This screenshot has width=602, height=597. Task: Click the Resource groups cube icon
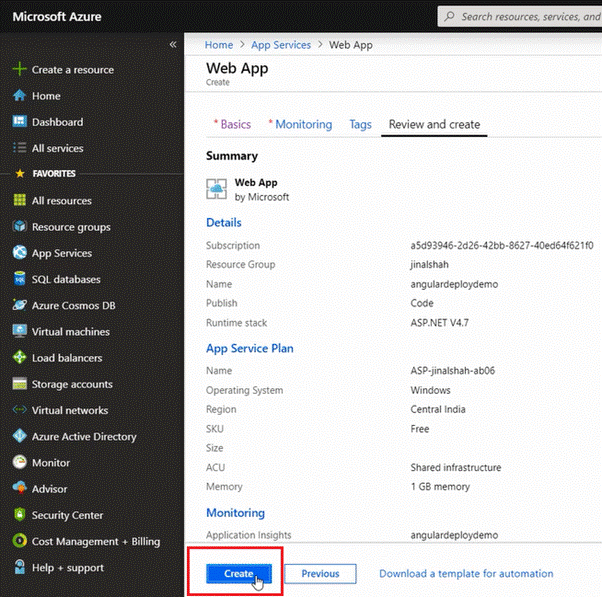pos(20,227)
